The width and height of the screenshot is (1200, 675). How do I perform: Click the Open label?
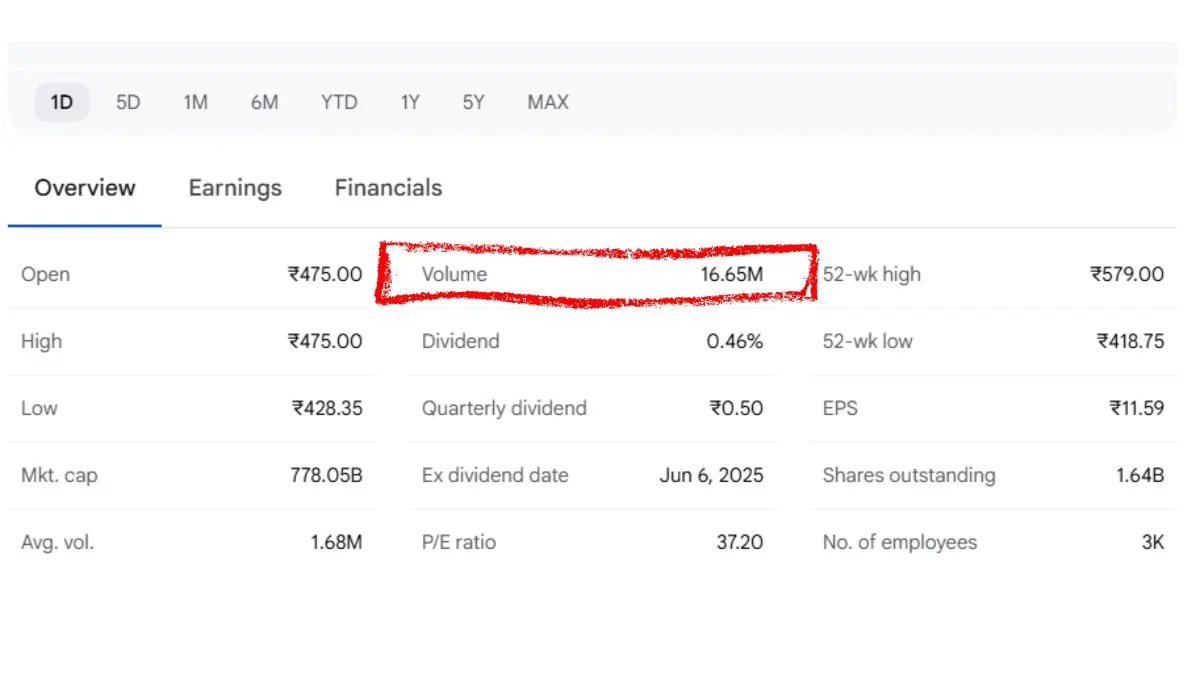pyautogui.click(x=45, y=274)
